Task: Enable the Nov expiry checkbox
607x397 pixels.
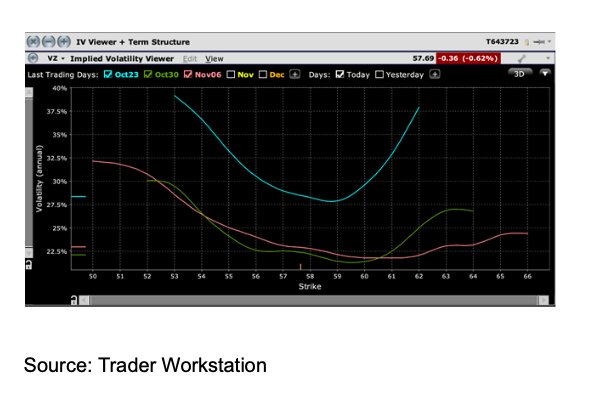Action: pyautogui.click(x=231, y=74)
